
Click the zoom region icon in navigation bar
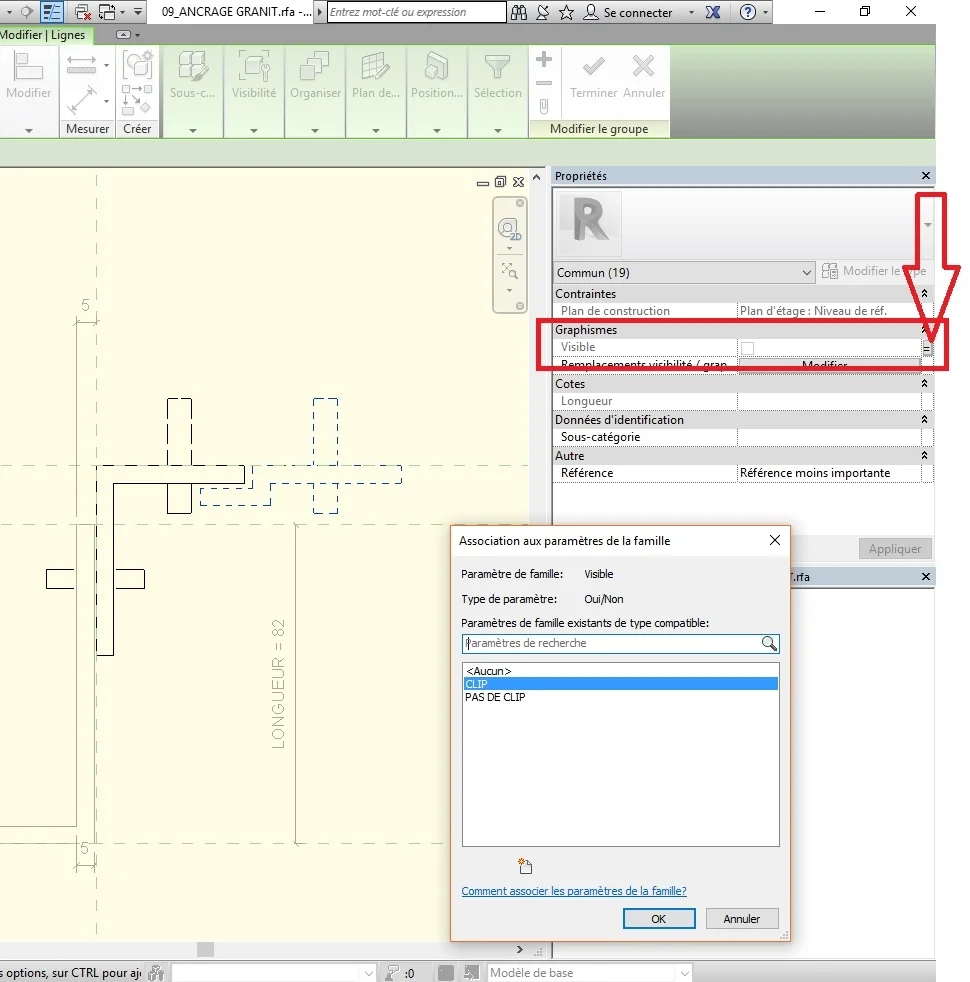coord(509,271)
